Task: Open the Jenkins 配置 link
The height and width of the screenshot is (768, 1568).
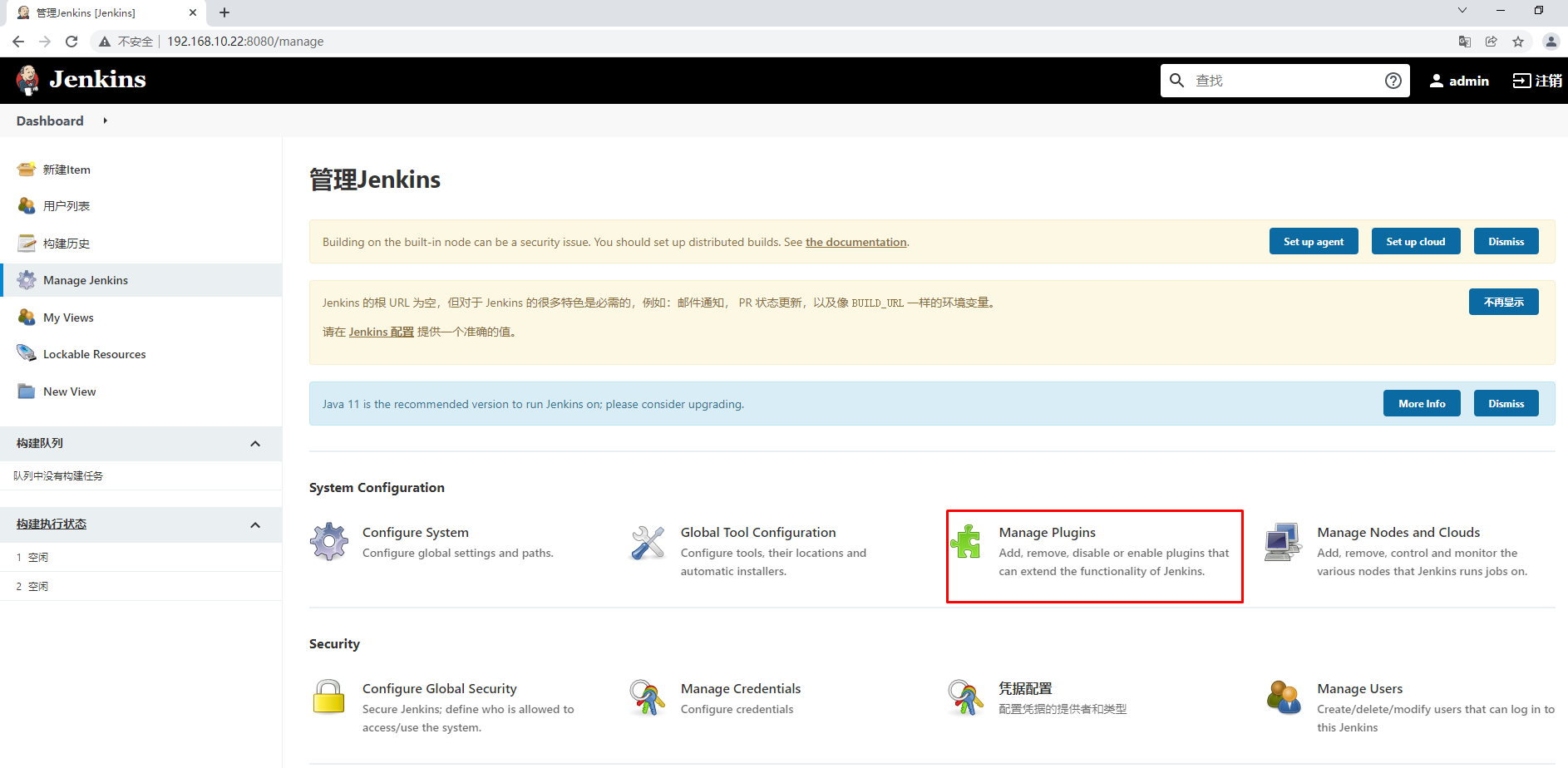Action: [381, 332]
